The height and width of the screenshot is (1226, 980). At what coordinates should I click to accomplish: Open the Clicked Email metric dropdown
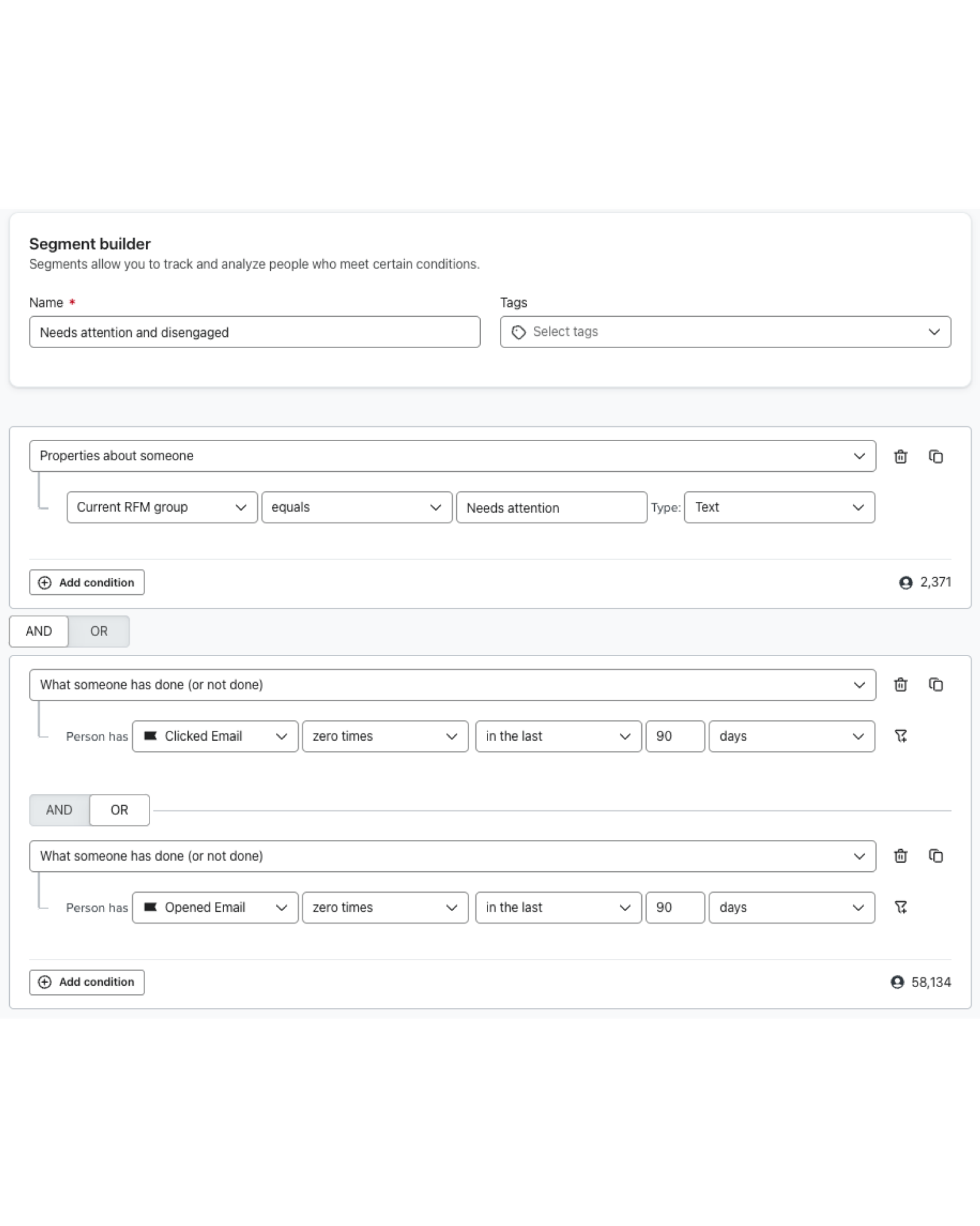pyautogui.click(x=215, y=736)
